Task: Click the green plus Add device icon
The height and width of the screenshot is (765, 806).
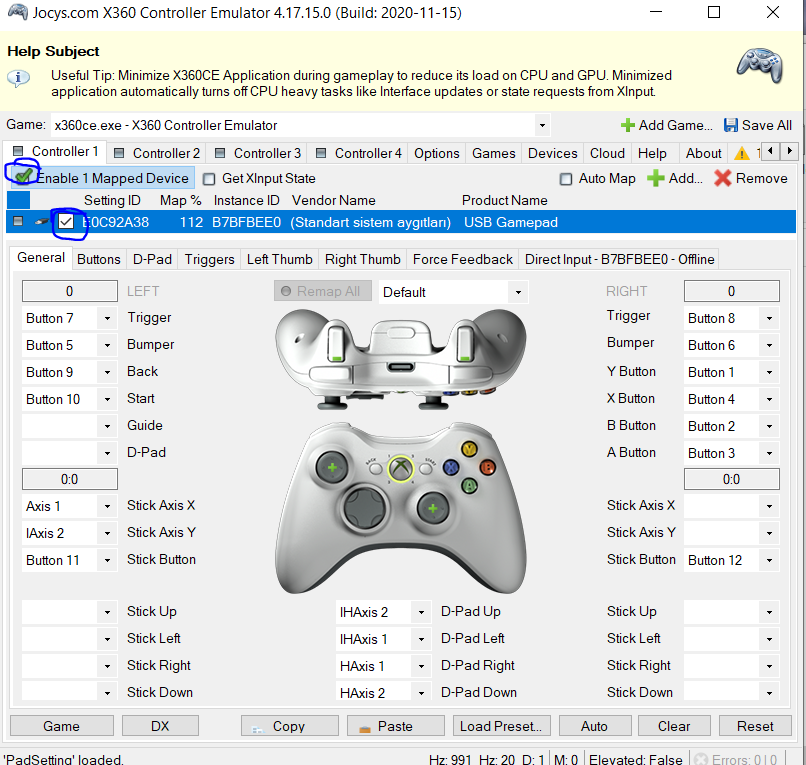Action: (x=655, y=178)
